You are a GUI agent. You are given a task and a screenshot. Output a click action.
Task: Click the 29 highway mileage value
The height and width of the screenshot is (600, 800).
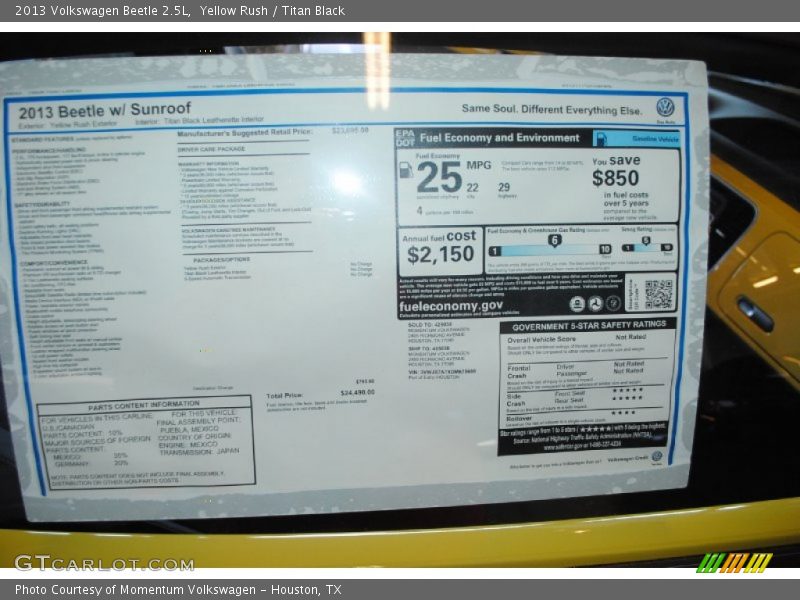click(x=504, y=188)
